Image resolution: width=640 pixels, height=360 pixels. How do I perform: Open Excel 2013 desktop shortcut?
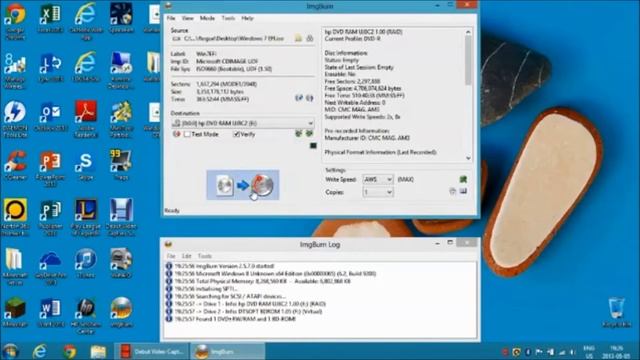(x=50, y=19)
